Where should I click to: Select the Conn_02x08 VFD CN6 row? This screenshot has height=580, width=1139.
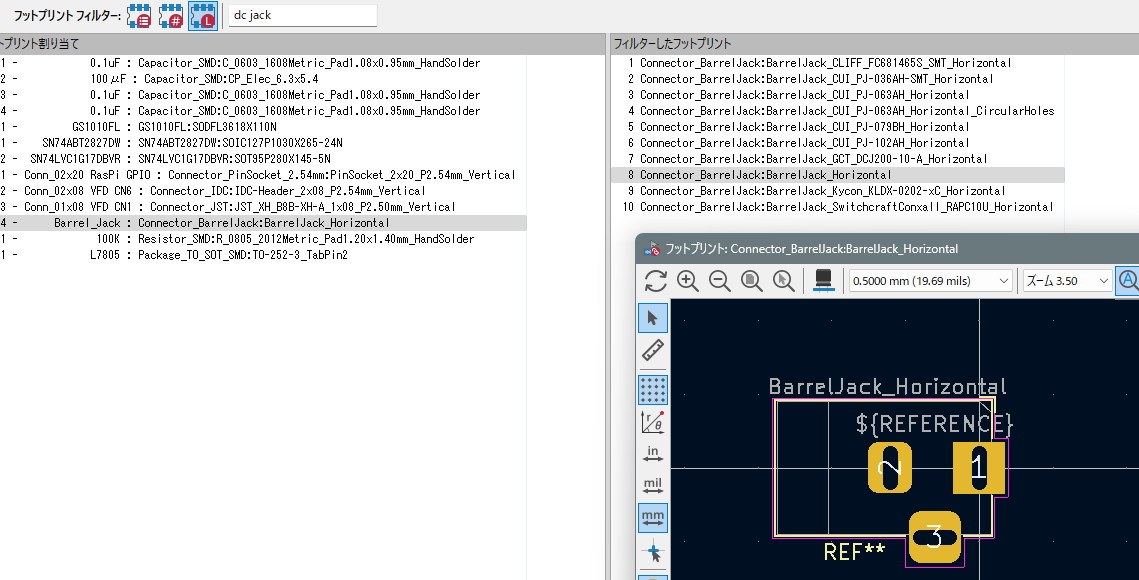coord(263,190)
